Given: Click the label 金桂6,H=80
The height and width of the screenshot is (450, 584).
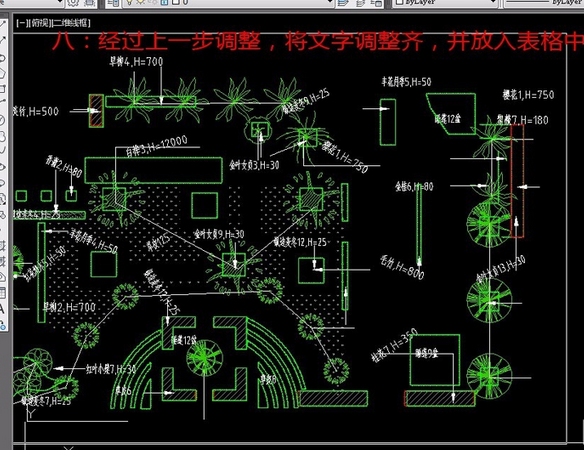Looking at the screenshot, I should tap(414, 186).
